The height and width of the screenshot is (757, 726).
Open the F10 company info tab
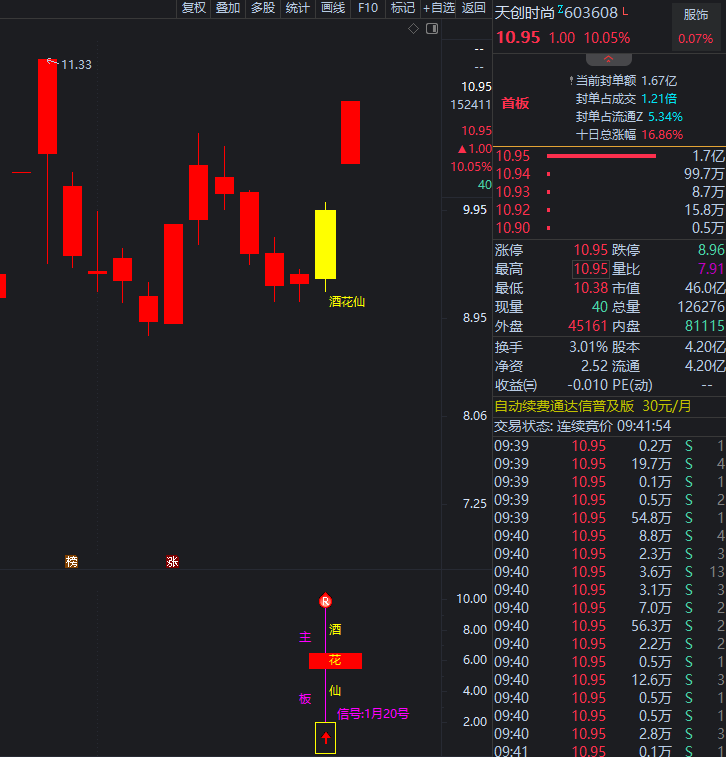click(368, 8)
